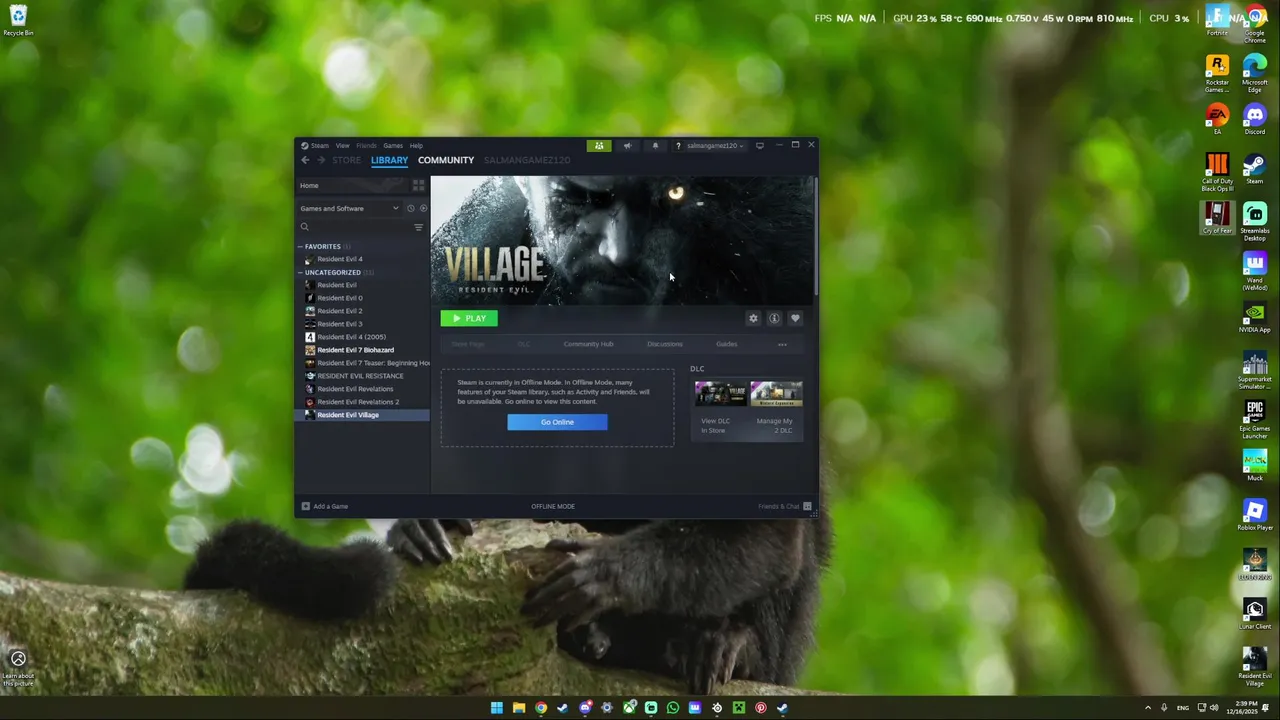Open the three-dots more links menu
1280x720 pixels.
pos(782,344)
